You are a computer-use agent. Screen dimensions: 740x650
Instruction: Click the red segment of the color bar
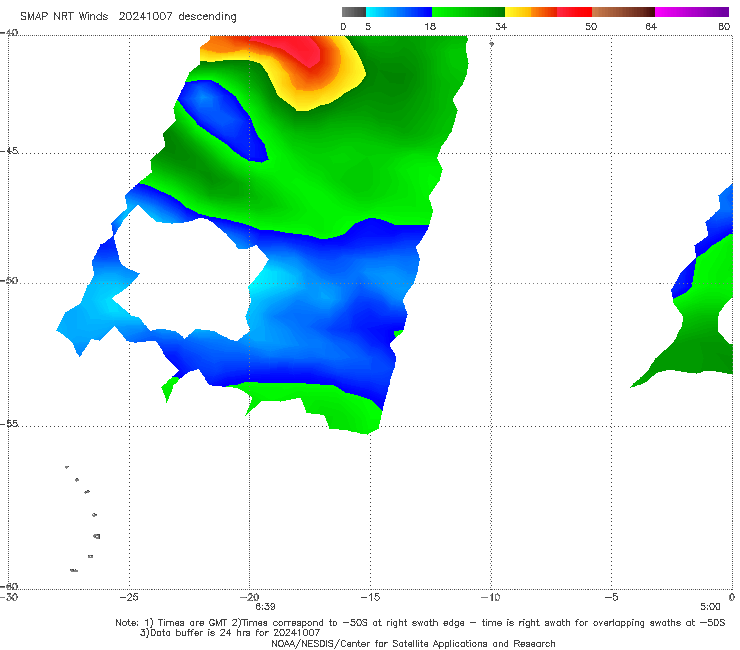[x=574, y=12]
